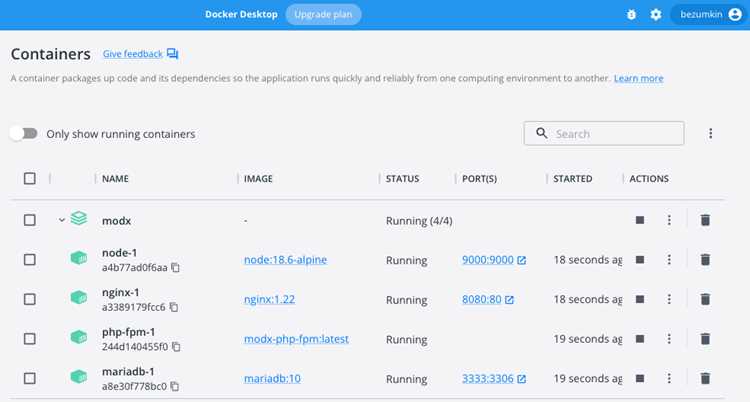Open more actions menu for node-1
Viewport: 750px width, 402px height.
coord(669,259)
